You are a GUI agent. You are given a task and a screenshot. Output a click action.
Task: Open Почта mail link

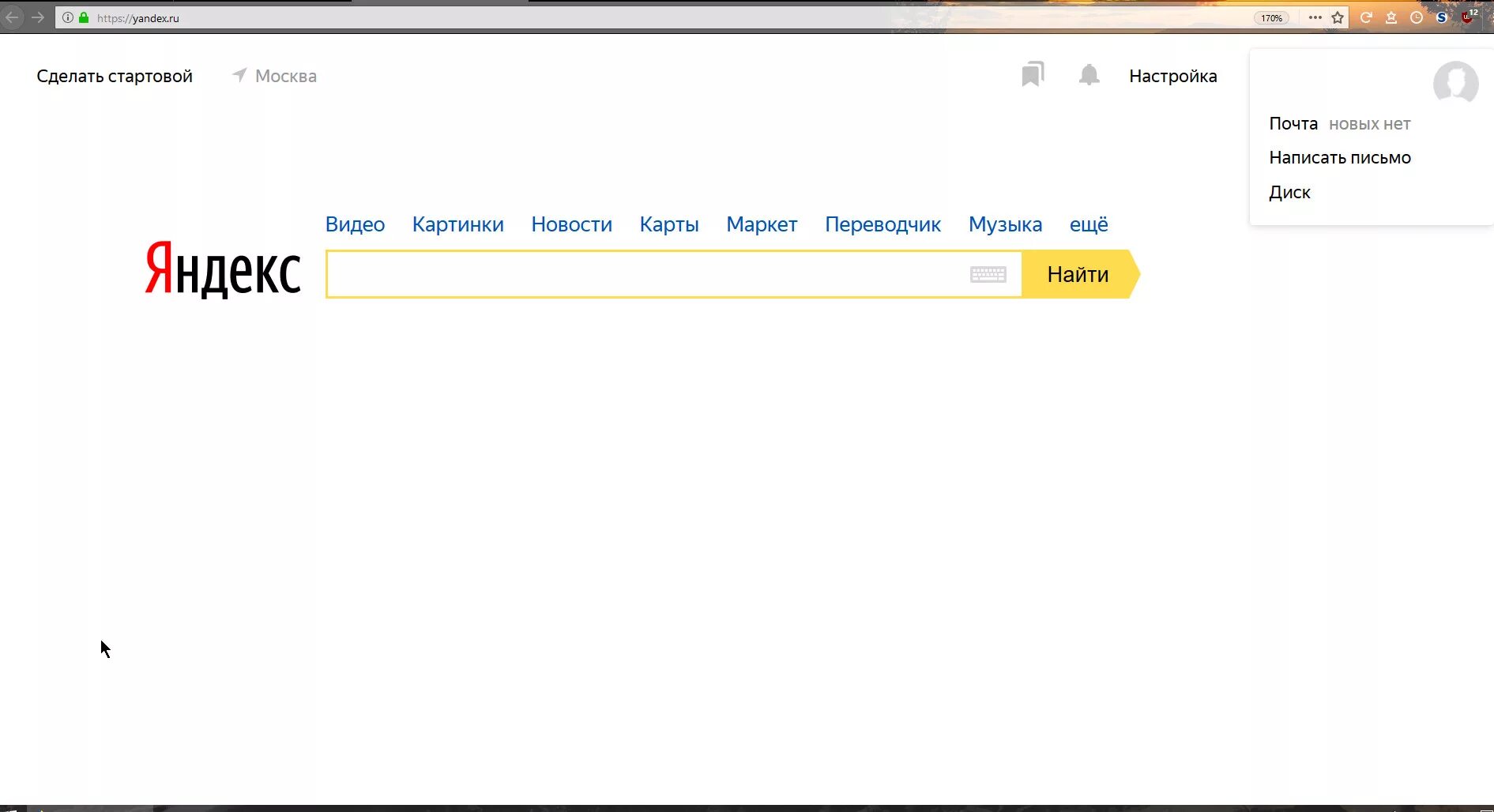tap(1293, 123)
